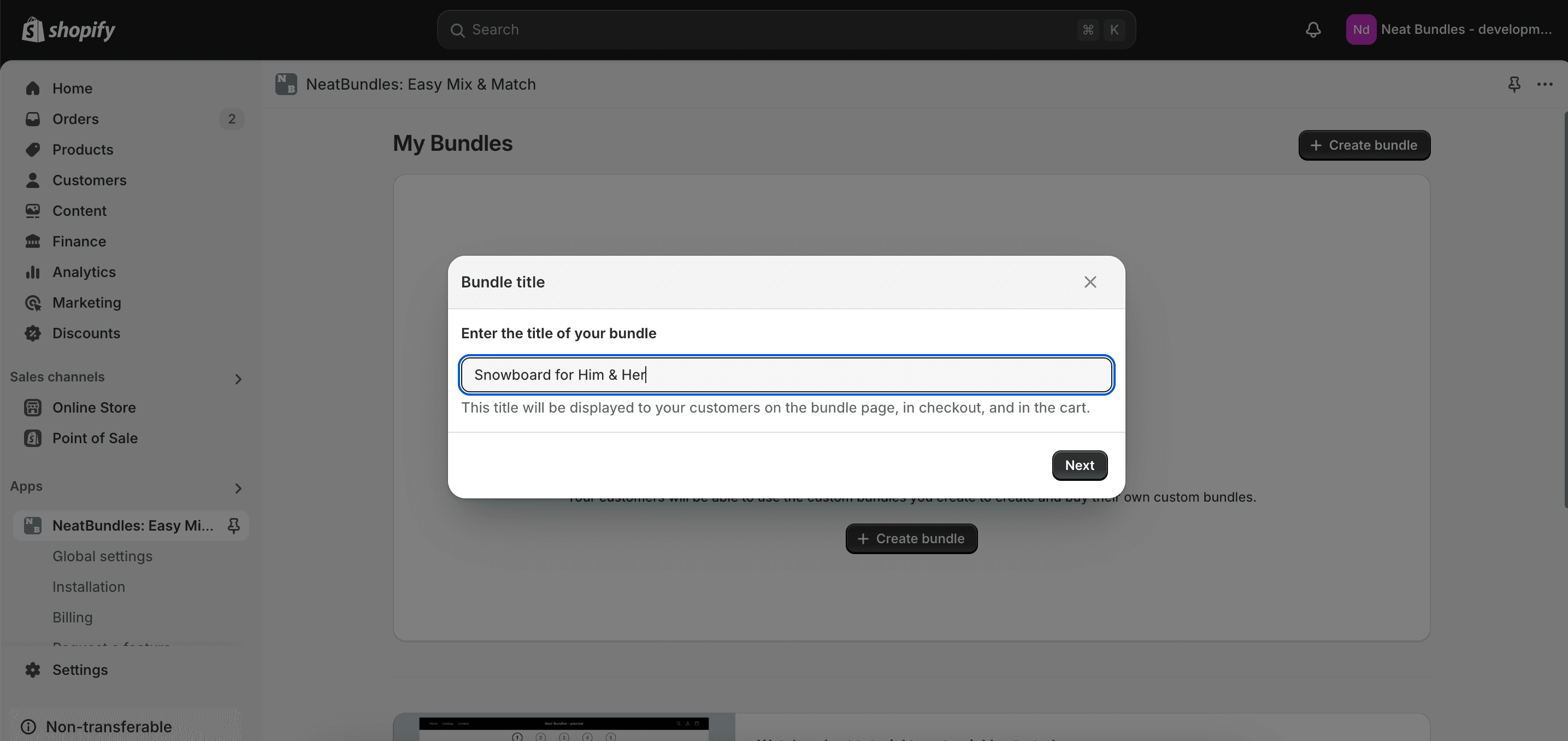Click the Shopify logo
1568x741 pixels.
coord(68,29)
